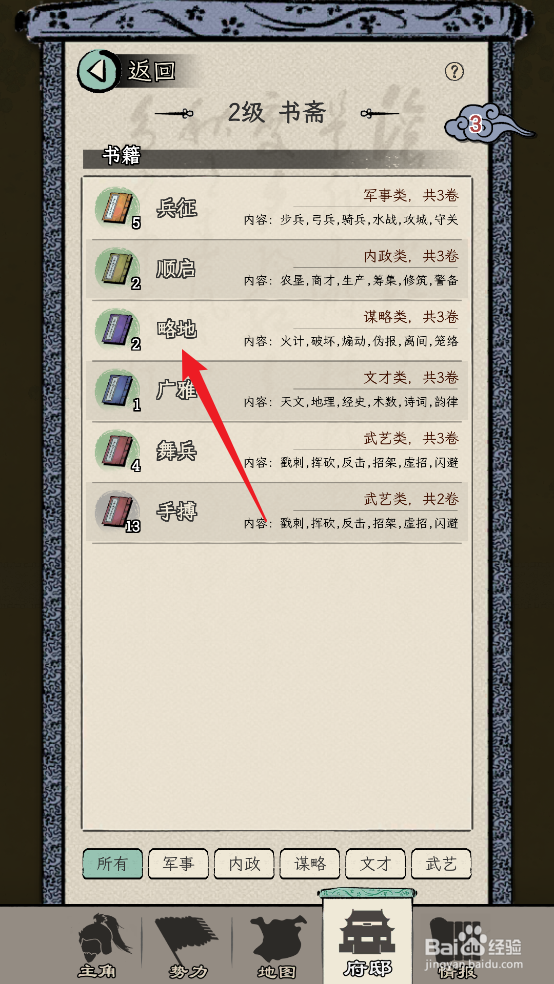The height and width of the screenshot is (984, 554).
Task: Filter books by 文才 category
Action: [x=375, y=864]
